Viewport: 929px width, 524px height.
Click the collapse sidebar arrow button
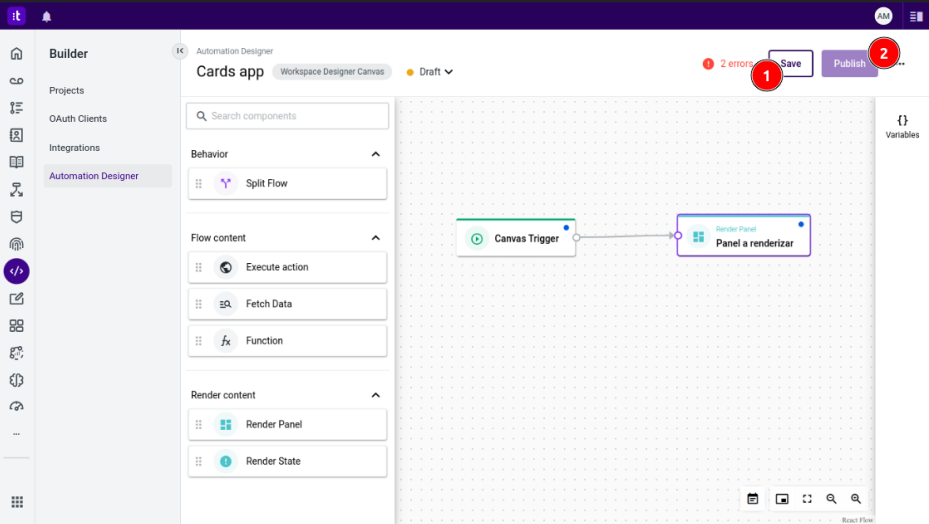[x=180, y=51]
